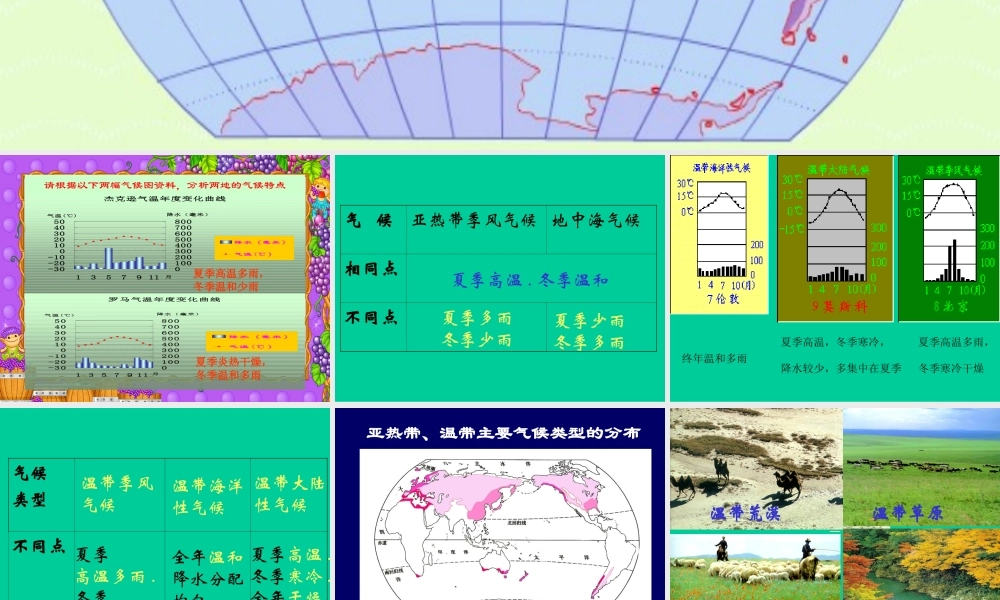Click the Jackson chart yellow legend box
1000x600 pixels.
click(x=254, y=247)
